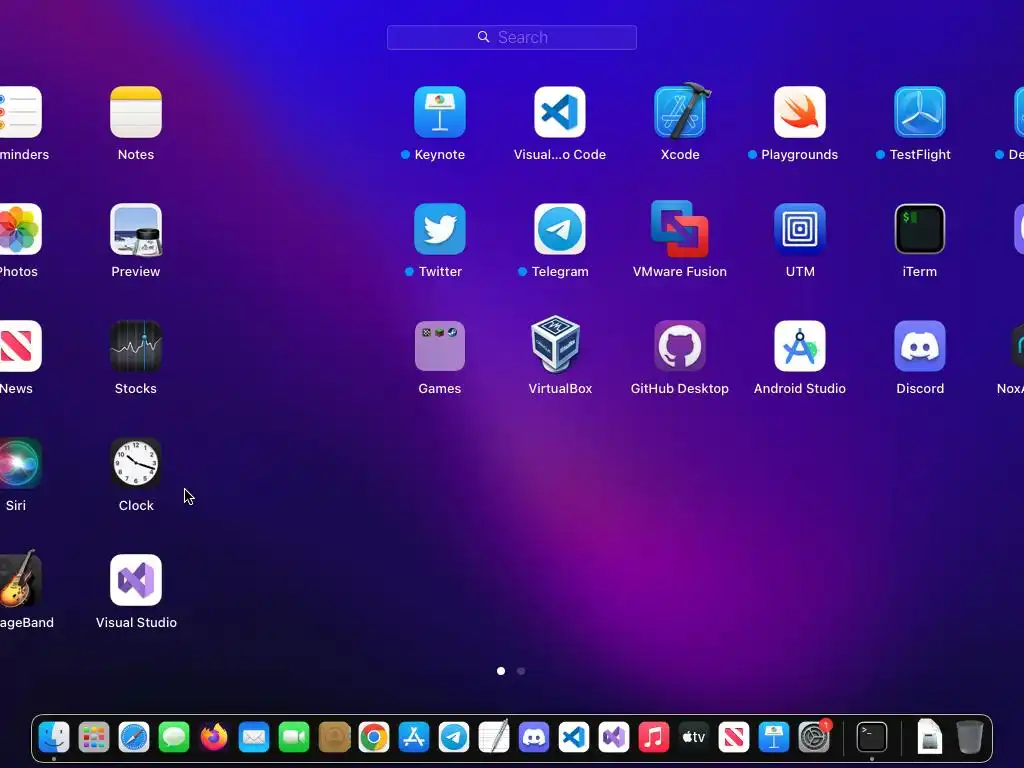Open Discord in the Dock
Image resolution: width=1024 pixels, height=768 pixels.
534,737
